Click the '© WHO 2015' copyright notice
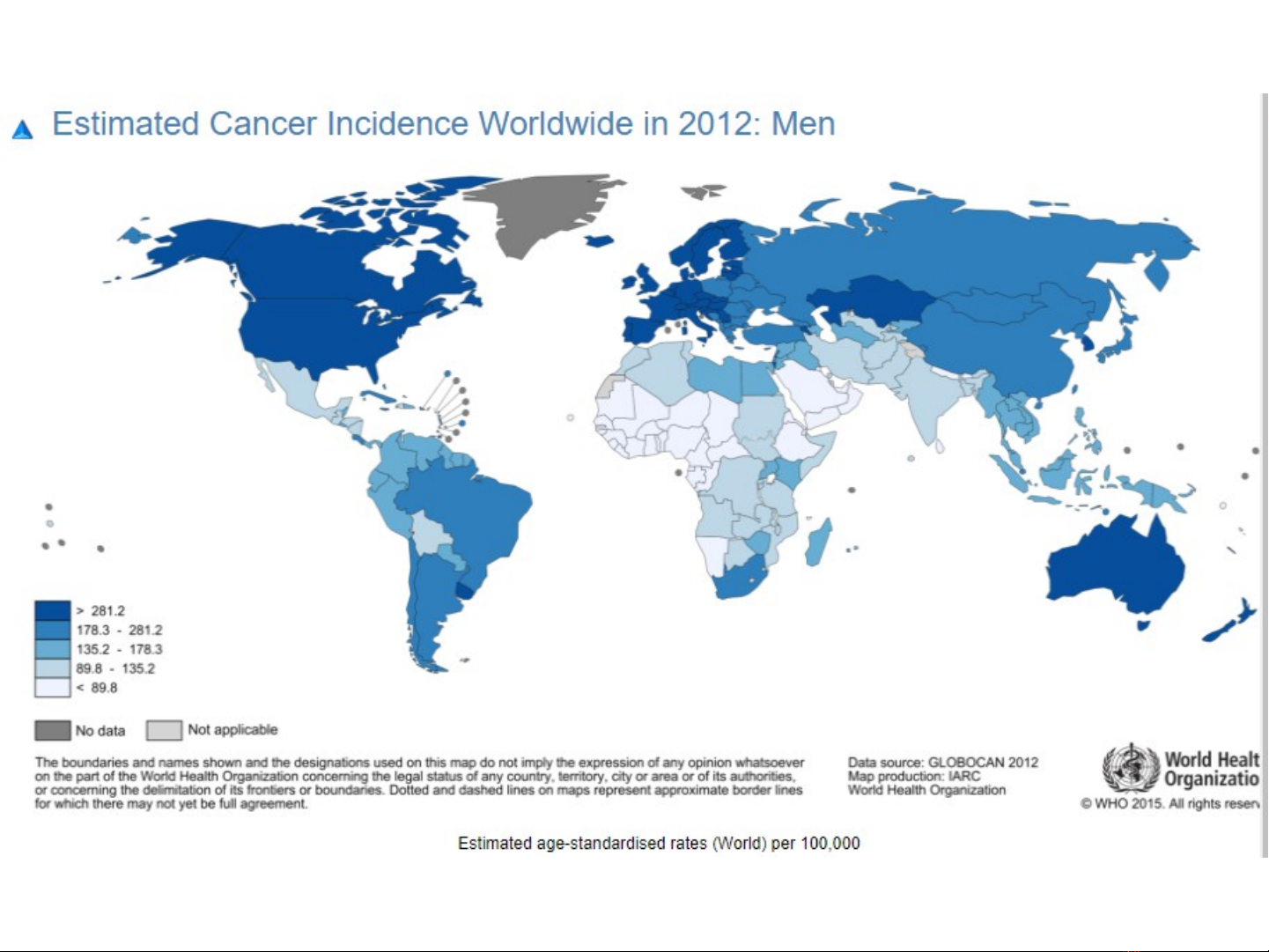The image size is (1269, 952). 1169,804
